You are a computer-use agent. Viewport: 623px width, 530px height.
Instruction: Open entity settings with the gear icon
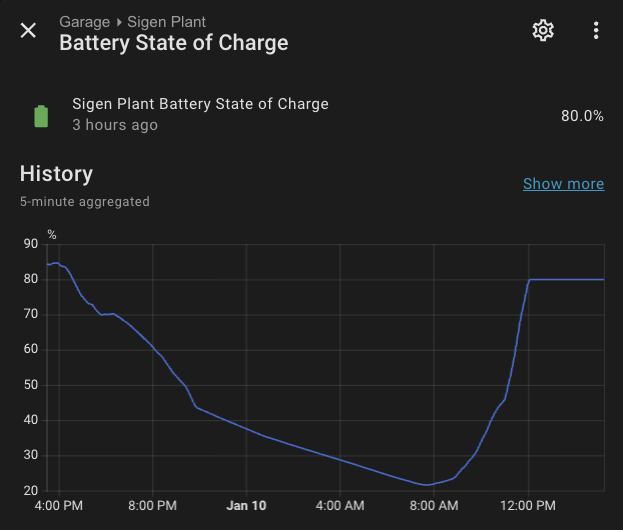[543, 31]
